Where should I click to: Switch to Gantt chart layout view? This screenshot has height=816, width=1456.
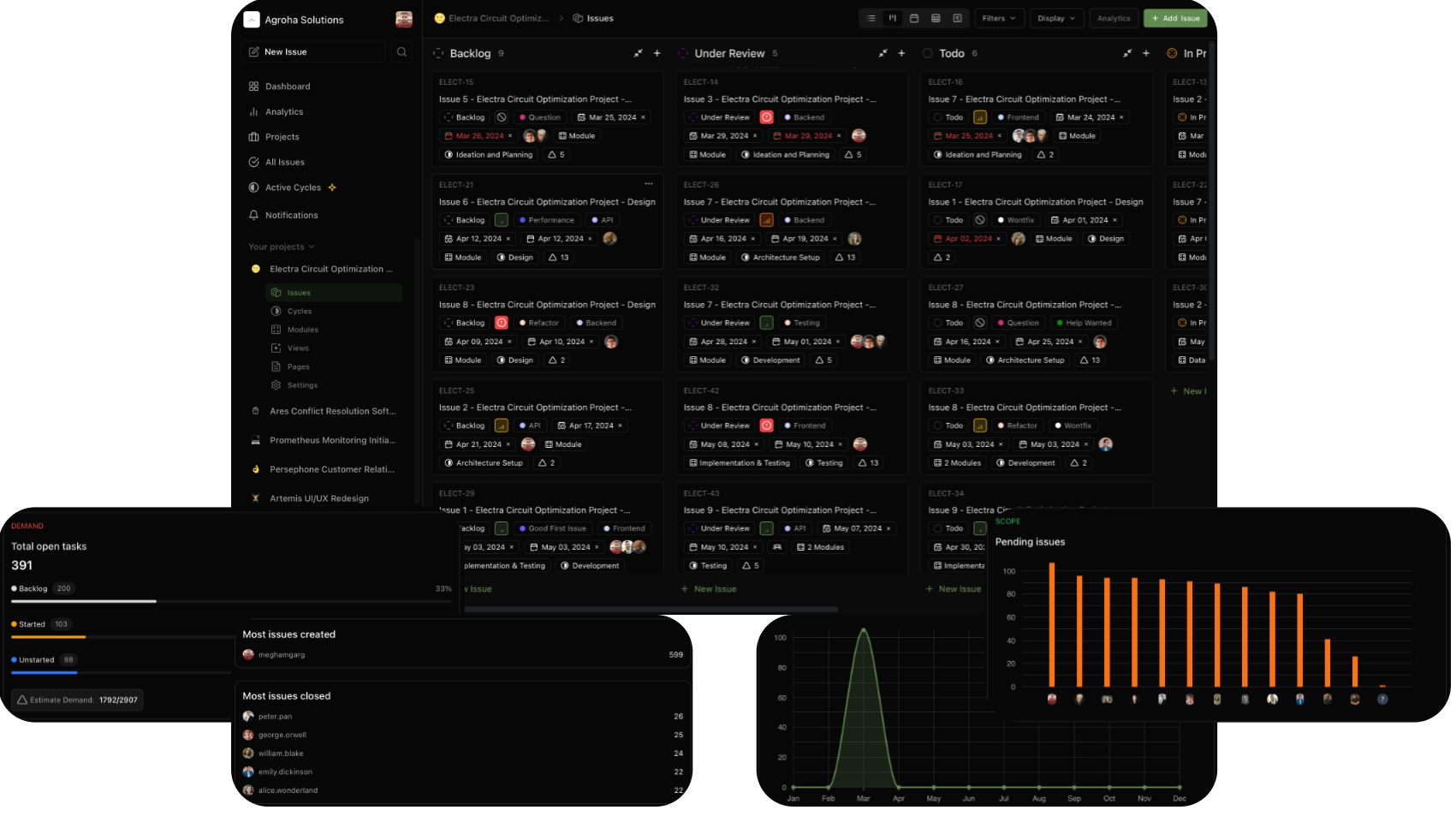(x=957, y=18)
